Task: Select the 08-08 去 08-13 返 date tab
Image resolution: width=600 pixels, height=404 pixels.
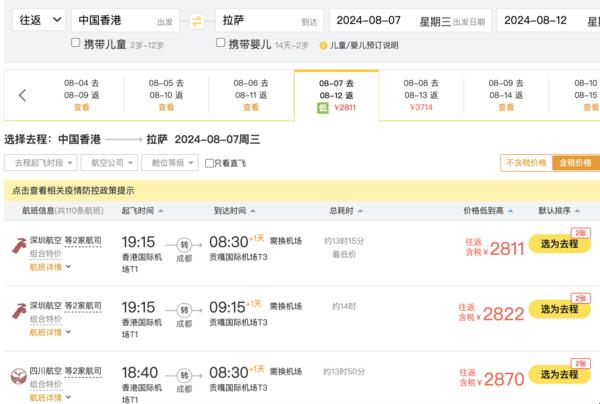Action: tap(421, 95)
